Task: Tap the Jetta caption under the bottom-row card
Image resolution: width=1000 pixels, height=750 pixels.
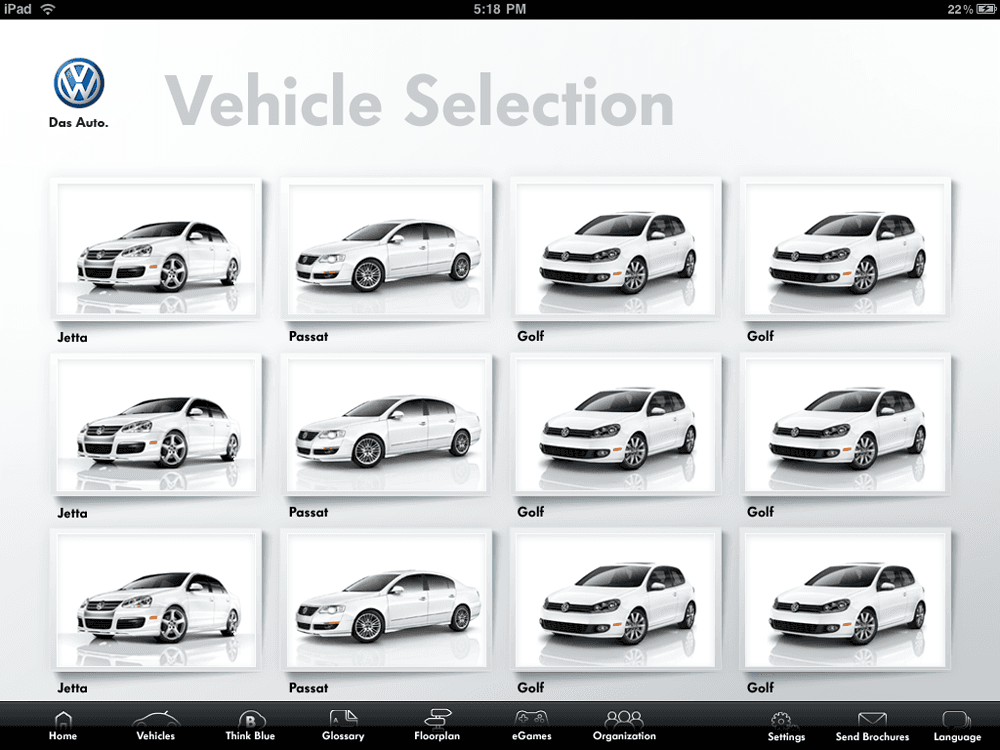Action: 72,688
